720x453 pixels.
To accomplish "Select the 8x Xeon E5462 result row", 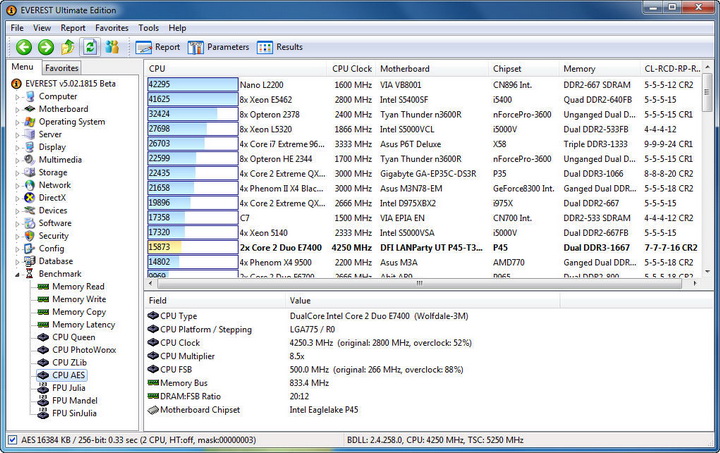I will (x=424, y=100).
